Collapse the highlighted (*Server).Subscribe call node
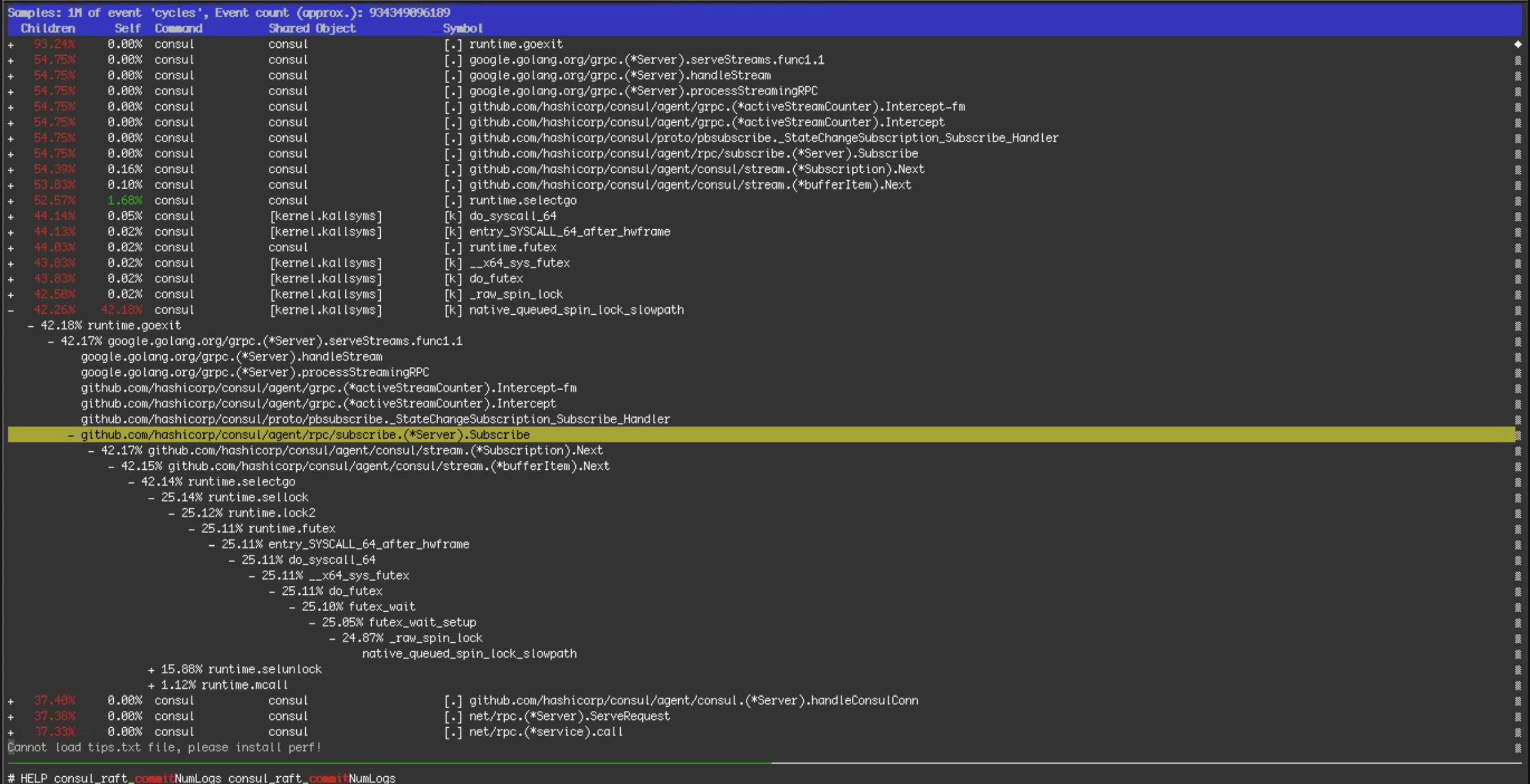This screenshot has width=1530, height=784. (71, 435)
